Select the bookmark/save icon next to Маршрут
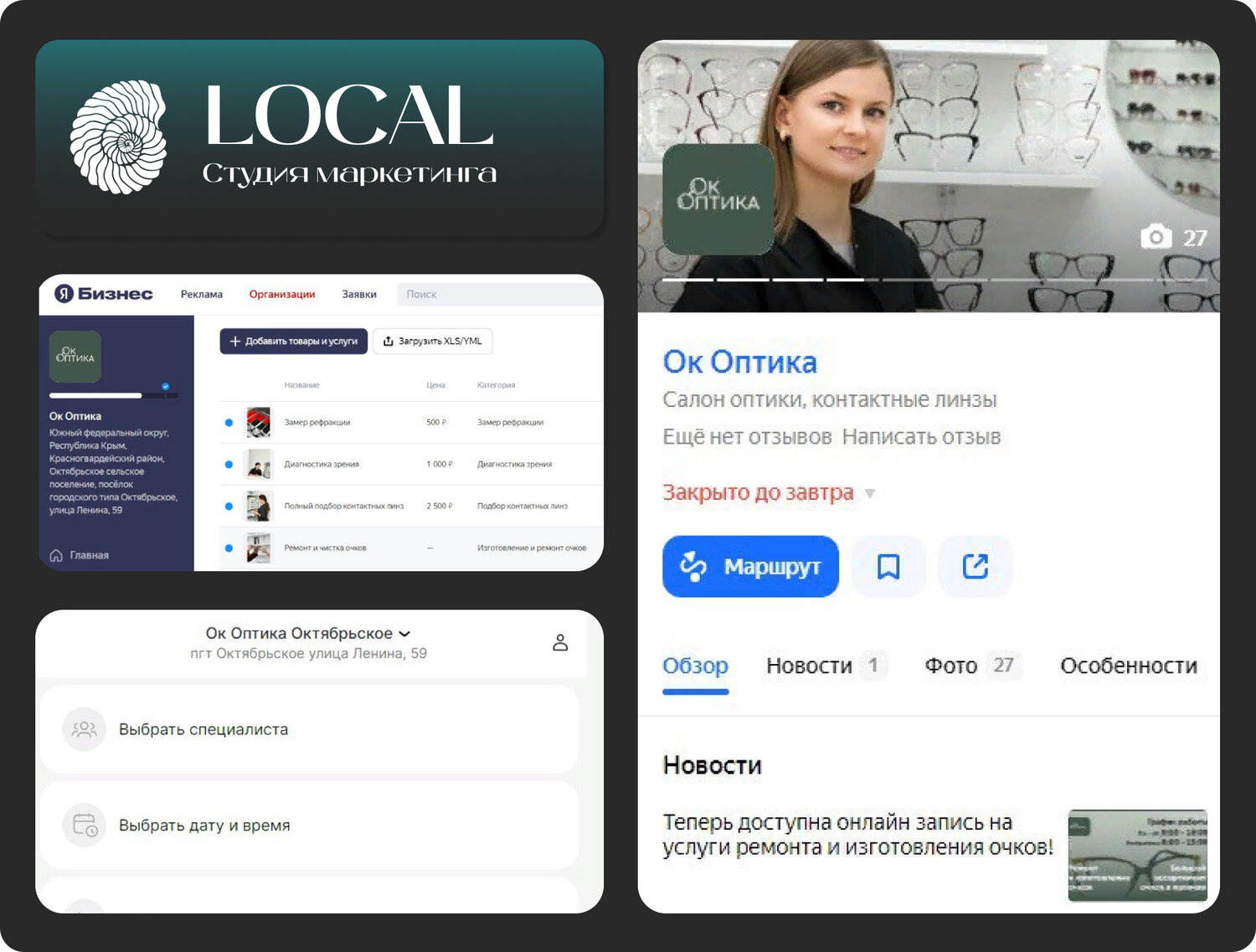The image size is (1256, 952). point(888,567)
